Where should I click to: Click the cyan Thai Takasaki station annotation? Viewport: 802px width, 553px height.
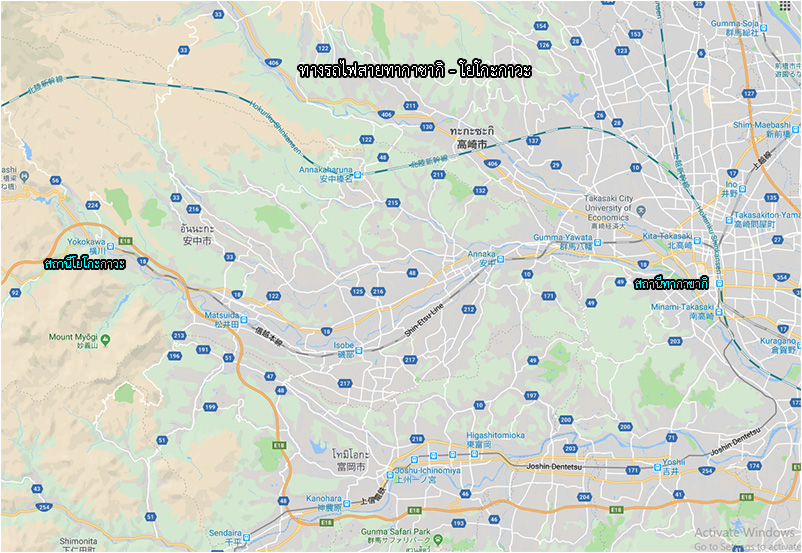click(672, 283)
